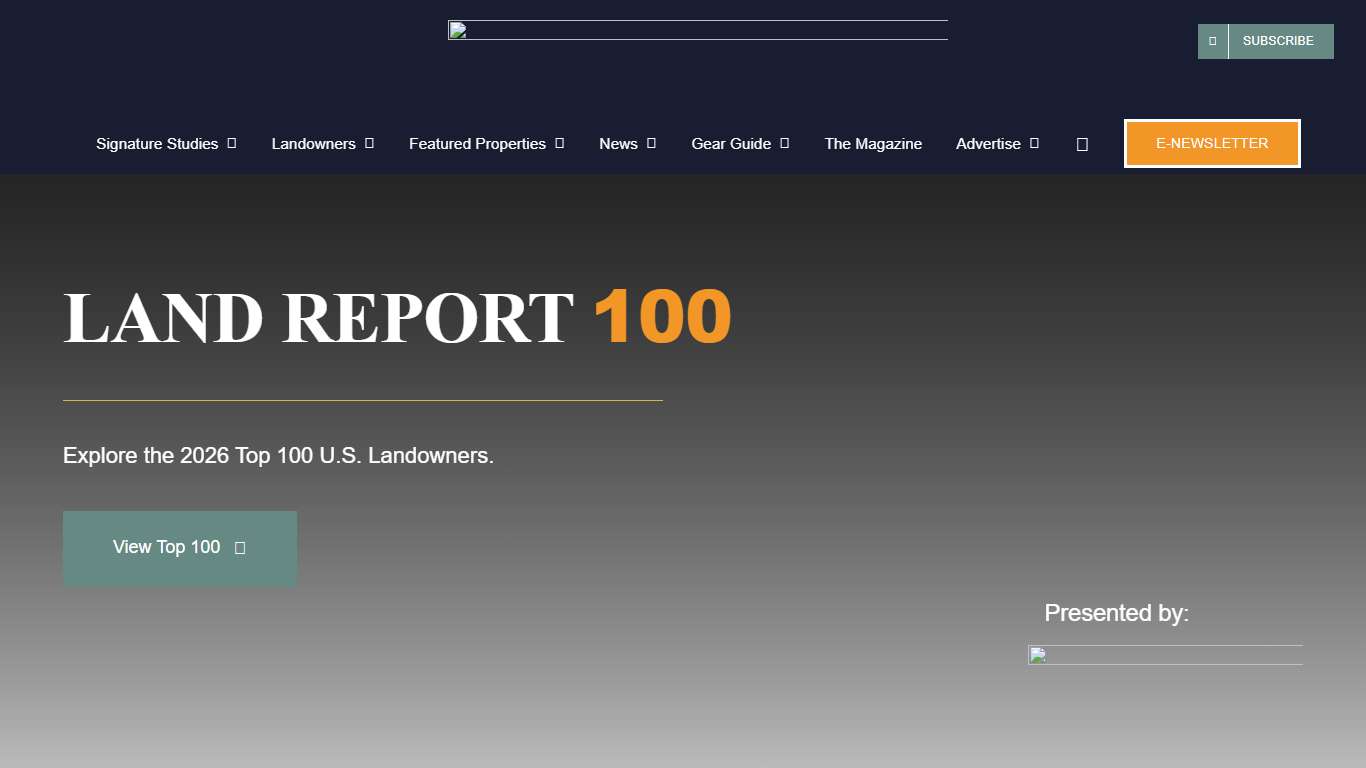Screen dimensions: 1366x768
Task: Click The Land Report header logo
Action: click(x=697, y=30)
